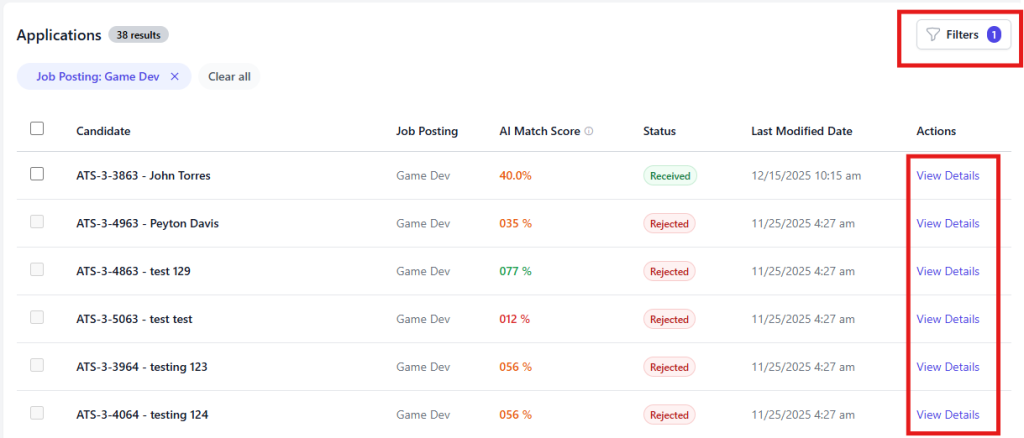The height and width of the screenshot is (438, 1024).
Task: Remove the Job Posting: Game Dev filter chip
Action: tap(174, 76)
